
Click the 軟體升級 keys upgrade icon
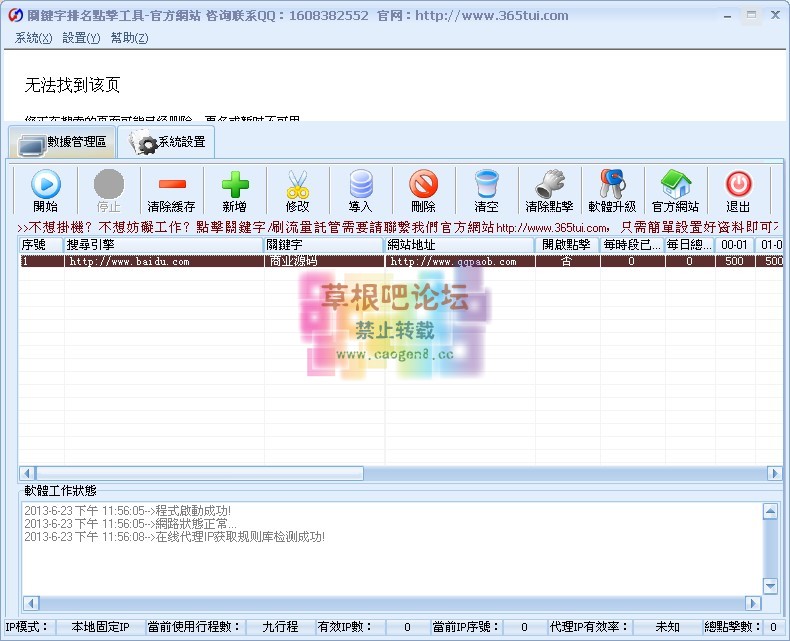(x=613, y=184)
